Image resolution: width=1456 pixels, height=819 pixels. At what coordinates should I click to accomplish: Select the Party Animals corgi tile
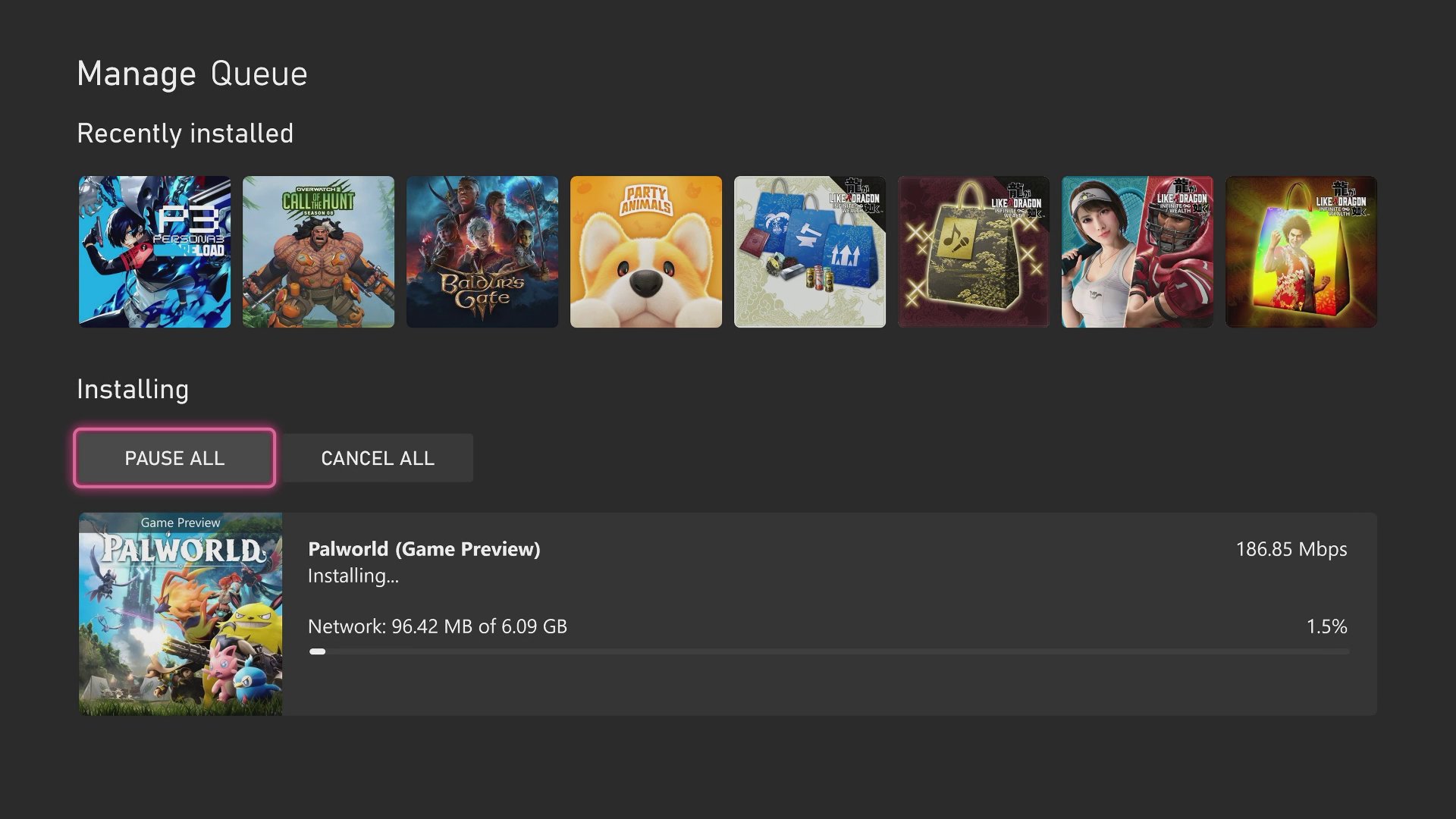pos(645,251)
